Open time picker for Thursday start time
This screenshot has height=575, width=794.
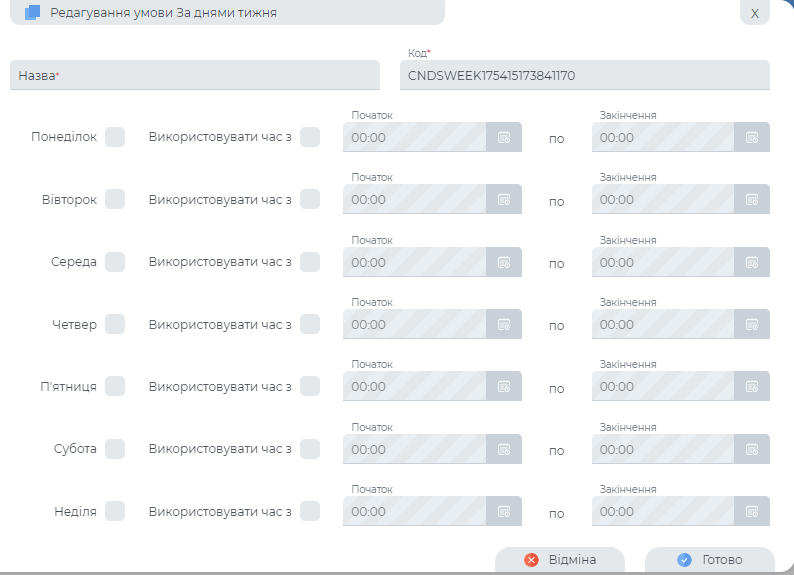coord(504,324)
